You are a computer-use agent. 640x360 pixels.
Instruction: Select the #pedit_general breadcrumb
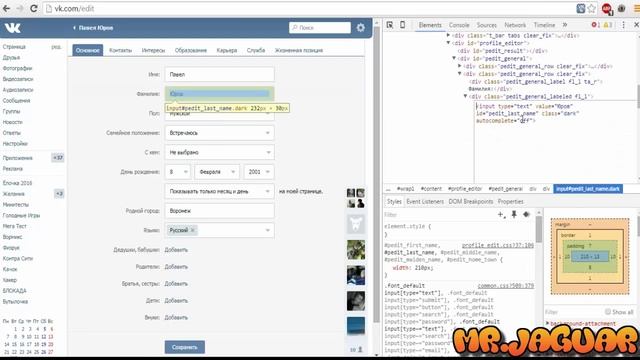(505, 189)
